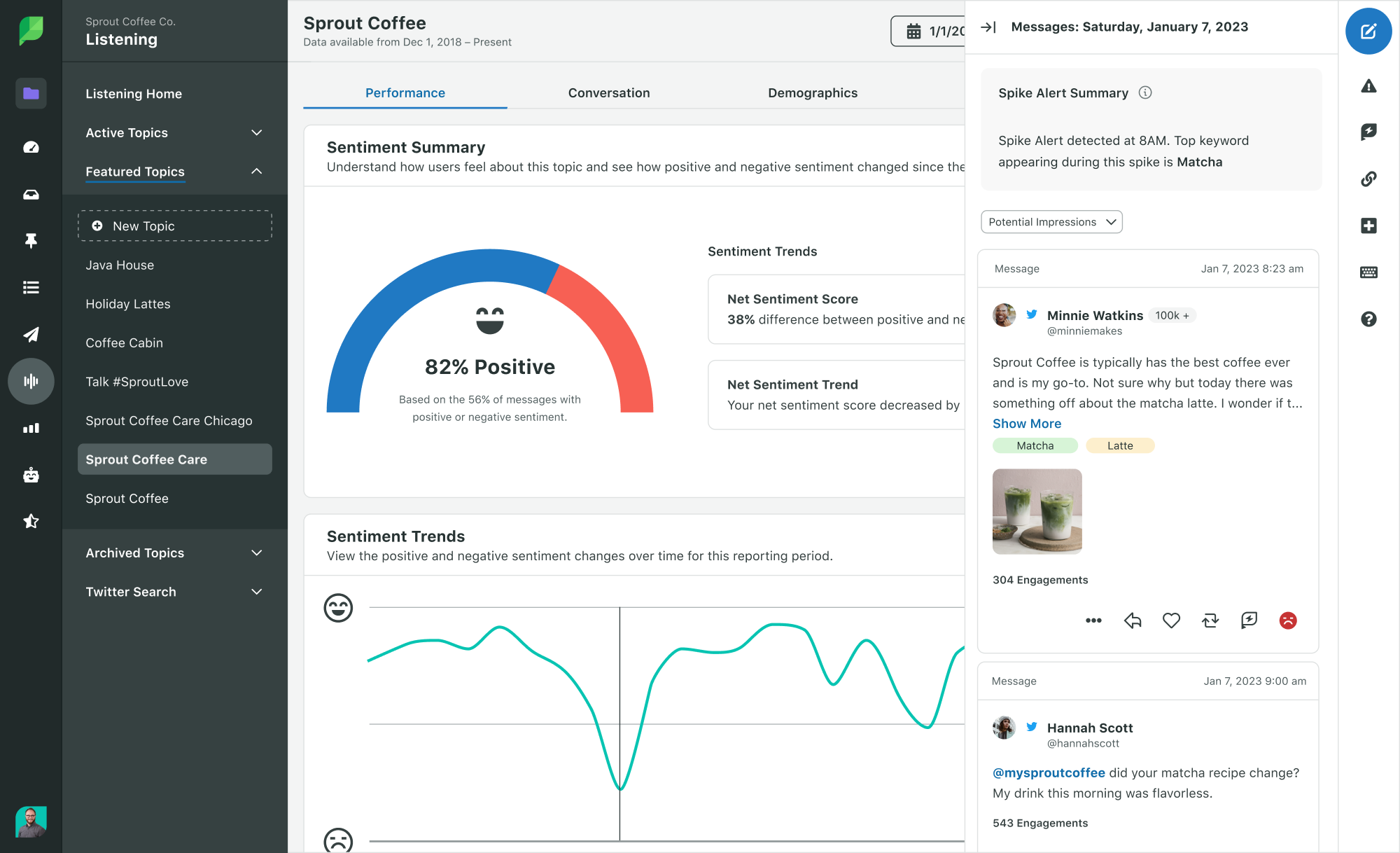Toggle negative reaction on Minnie Watkins message
1400x853 pixels.
[1287, 620]
